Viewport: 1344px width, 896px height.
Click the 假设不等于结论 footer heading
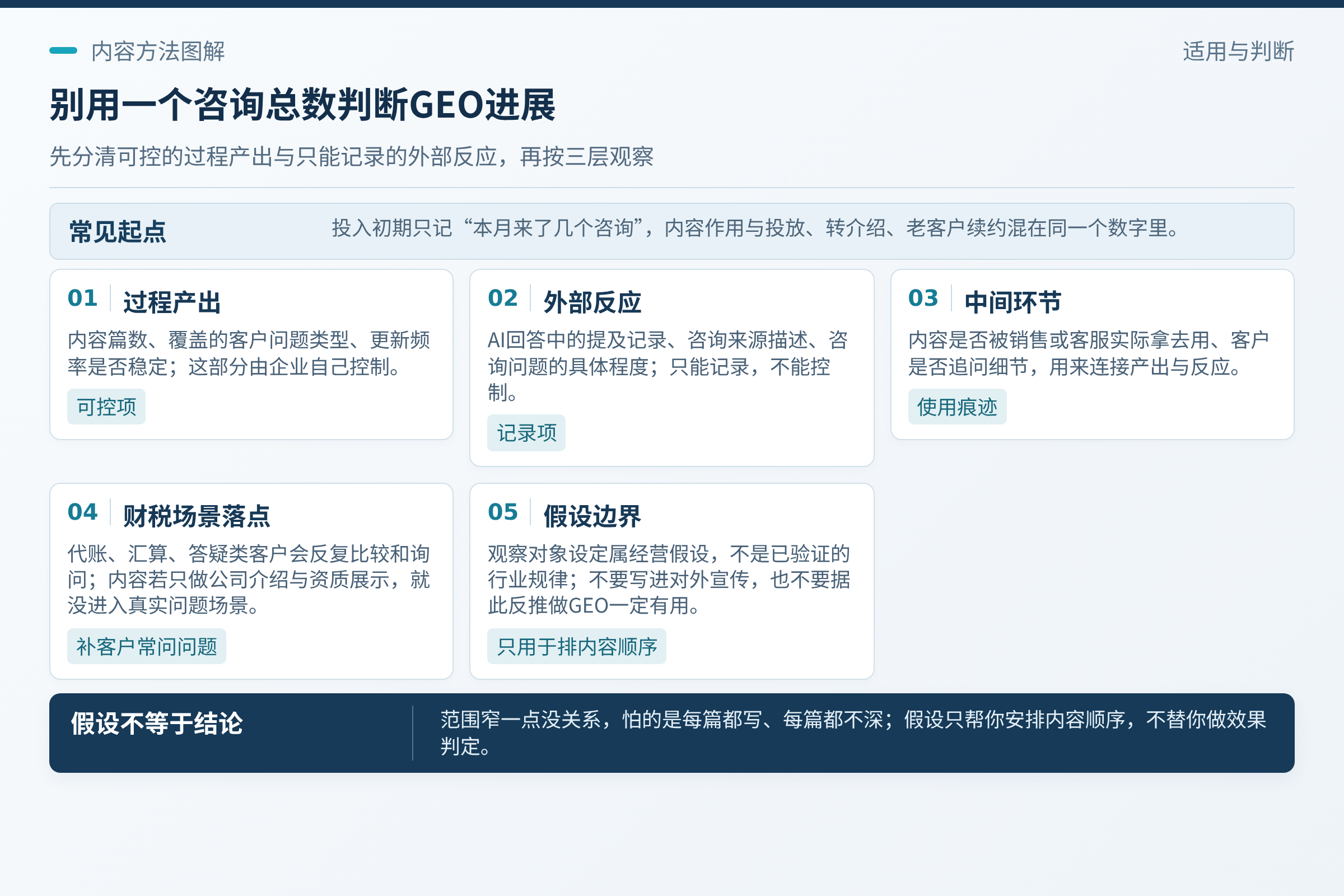(x=157, y=724)
